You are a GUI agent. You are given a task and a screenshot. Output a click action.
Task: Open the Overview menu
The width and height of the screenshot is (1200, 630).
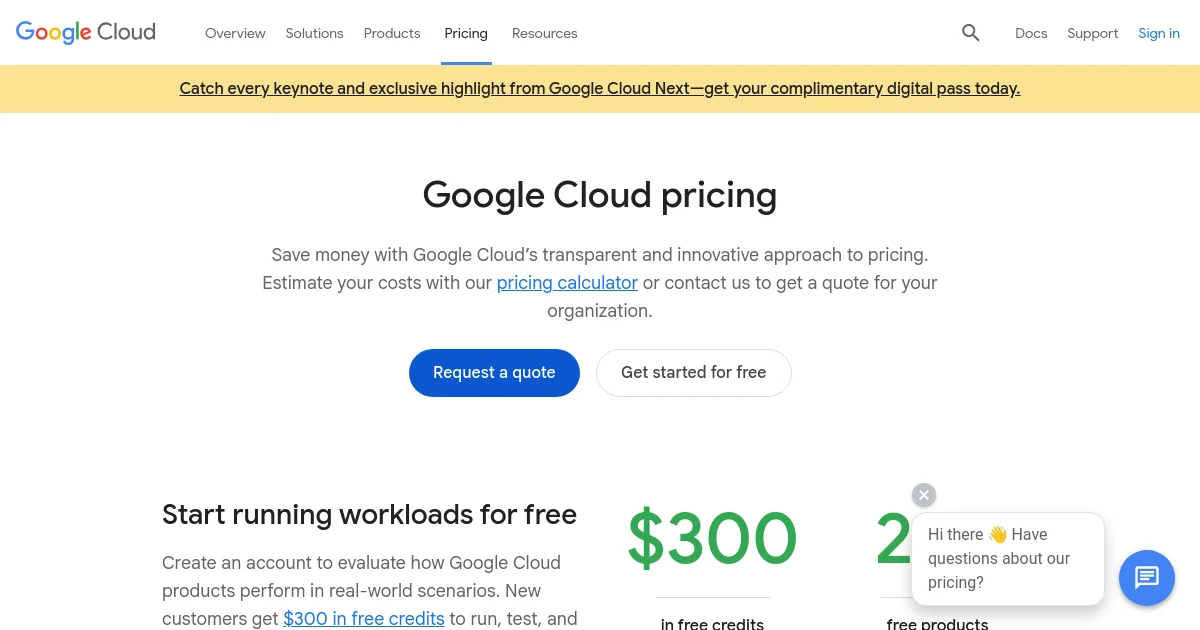[235, 33]
